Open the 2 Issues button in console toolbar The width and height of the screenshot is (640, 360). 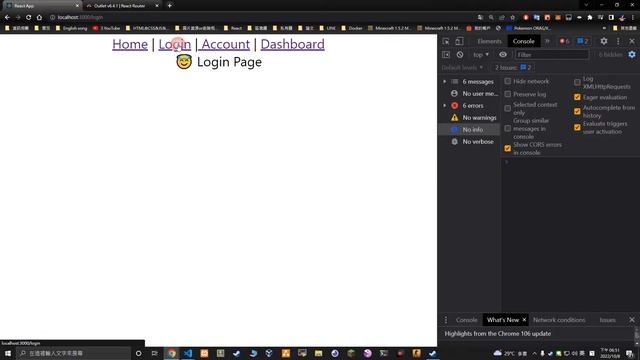(513, 67)
